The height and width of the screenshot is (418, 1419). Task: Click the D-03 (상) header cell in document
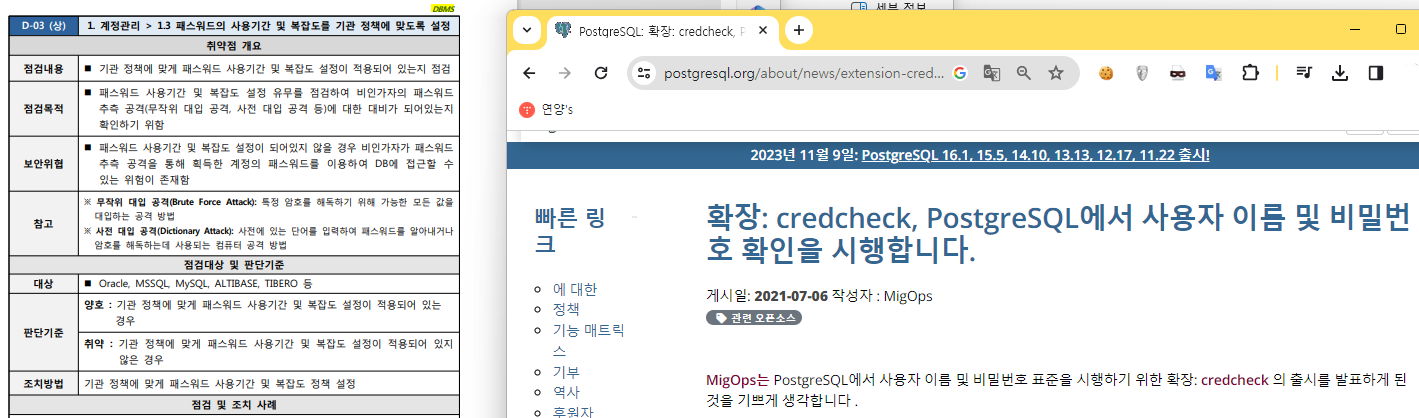pos(42,25)
